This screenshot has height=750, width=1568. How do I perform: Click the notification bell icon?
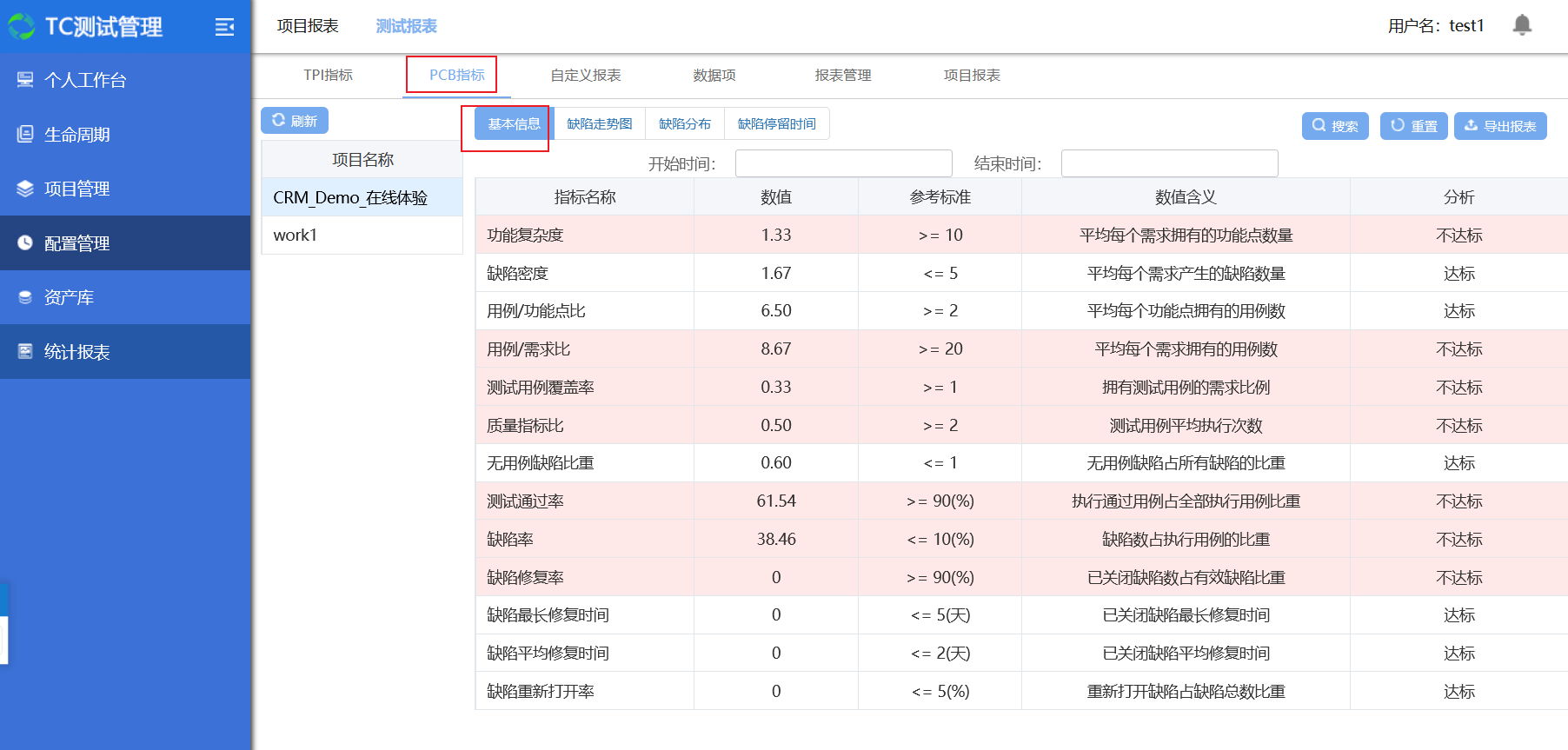[1522, 25]
